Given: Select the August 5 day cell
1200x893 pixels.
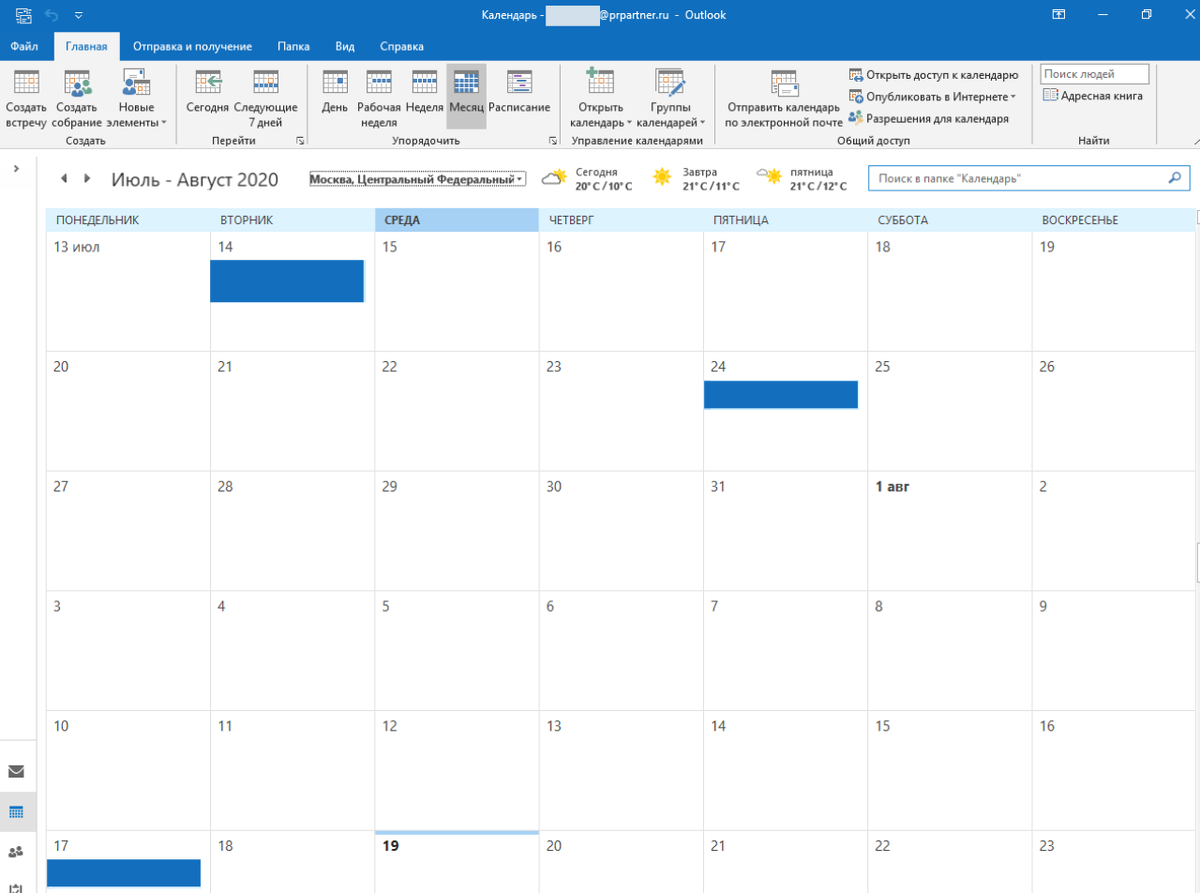Looking at the screenshot, I should (x=457, y=650).
